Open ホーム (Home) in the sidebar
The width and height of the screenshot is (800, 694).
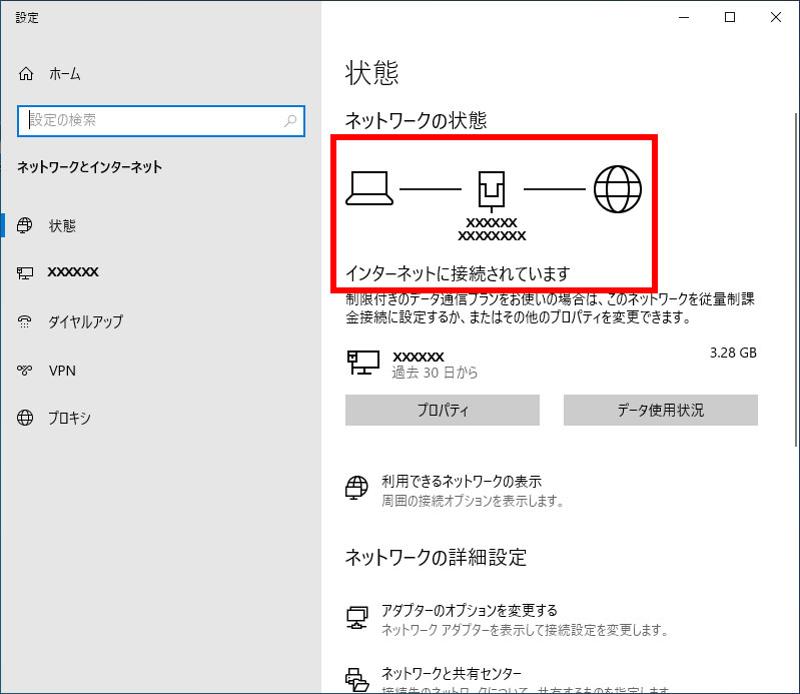[x=65, y=74]
